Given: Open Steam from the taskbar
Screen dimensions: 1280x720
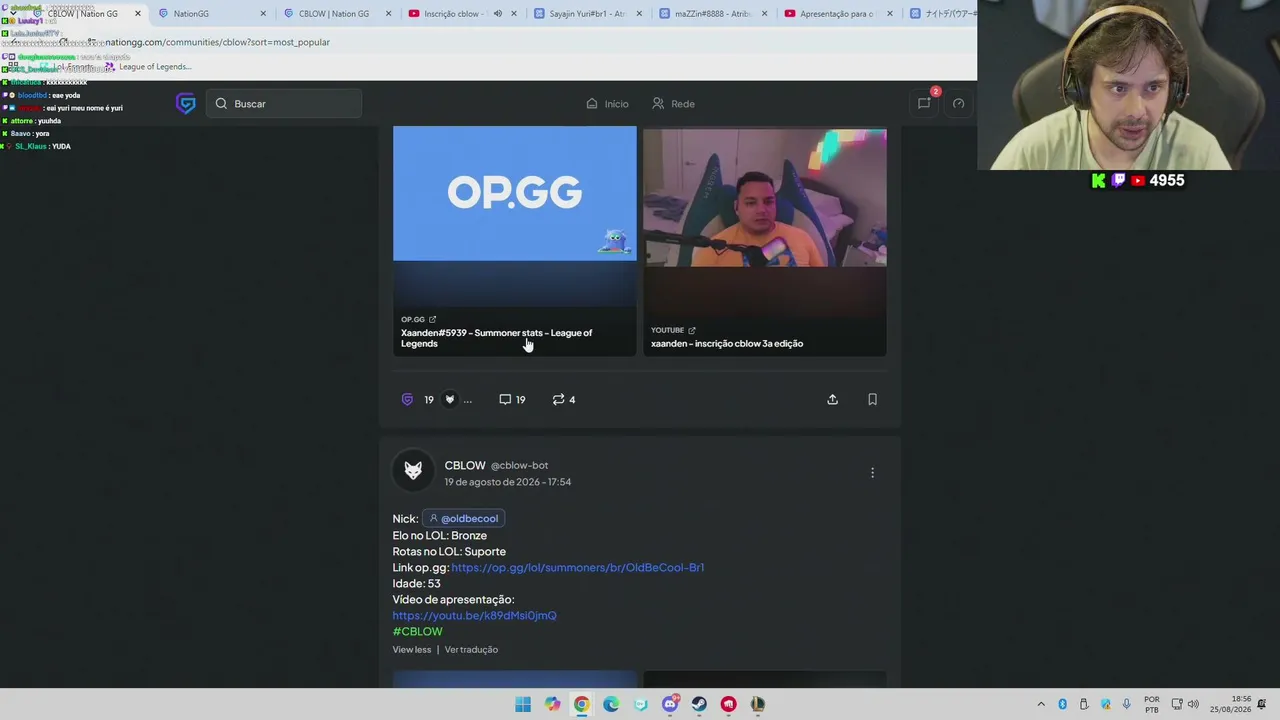Looking at the screenshot, I should point(699,704).
